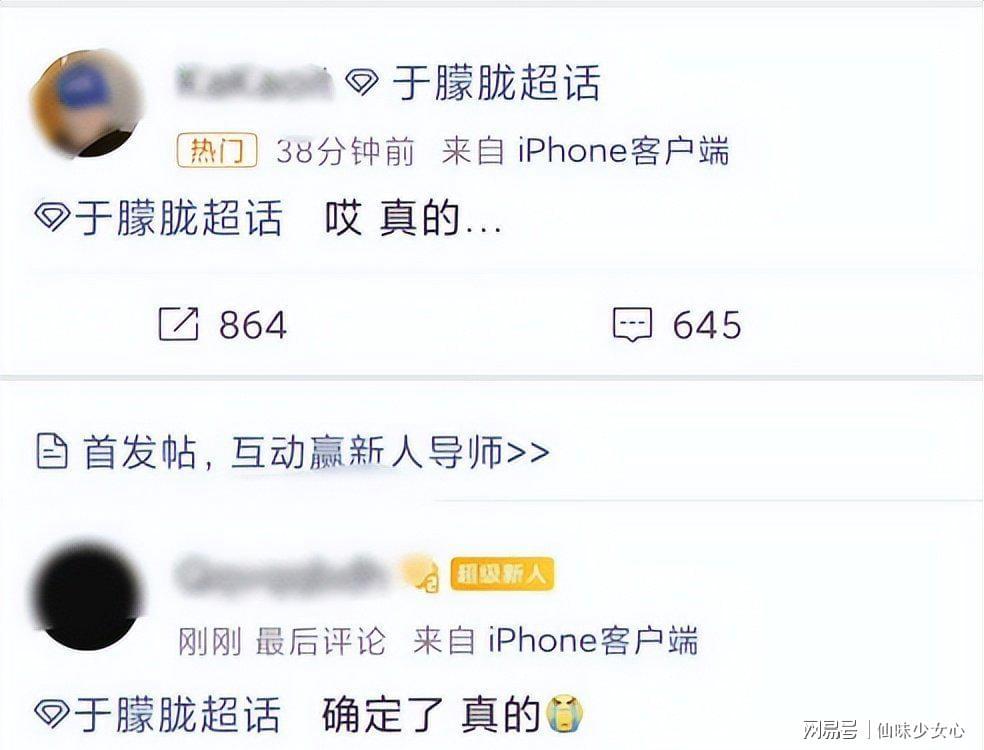
Task: Tap the crying emoji in the second post
Action: (565, 714)
